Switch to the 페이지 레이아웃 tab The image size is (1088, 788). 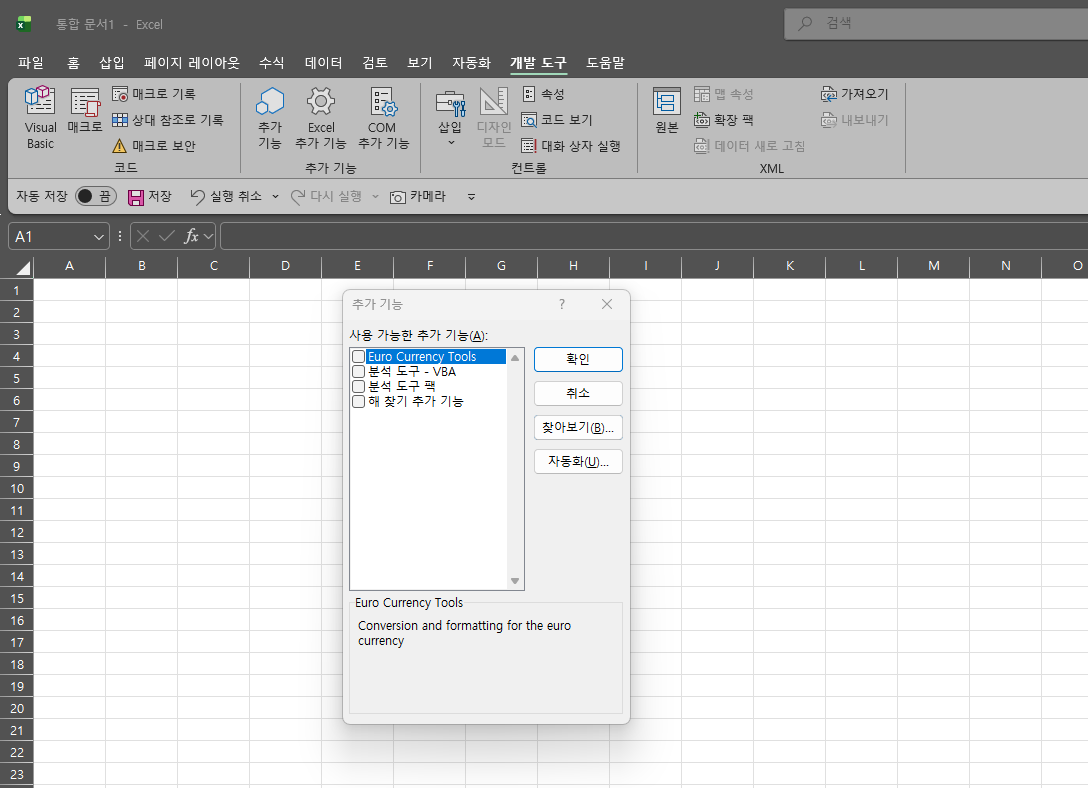pos(192,63)
